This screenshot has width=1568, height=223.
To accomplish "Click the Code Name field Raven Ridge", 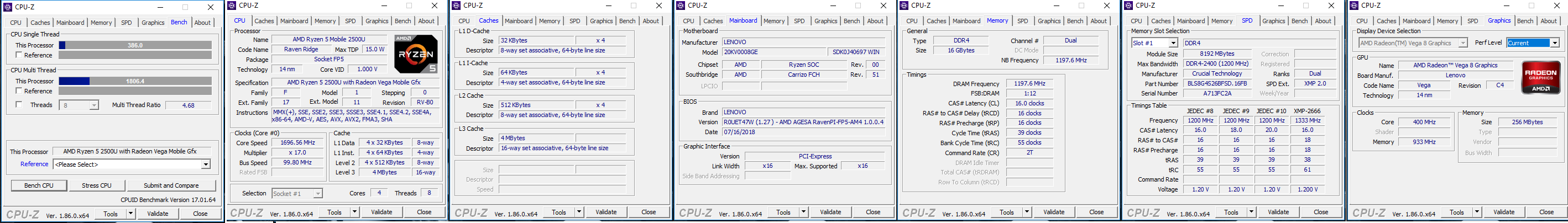I will pyautogui.click(x=301, y=50).
